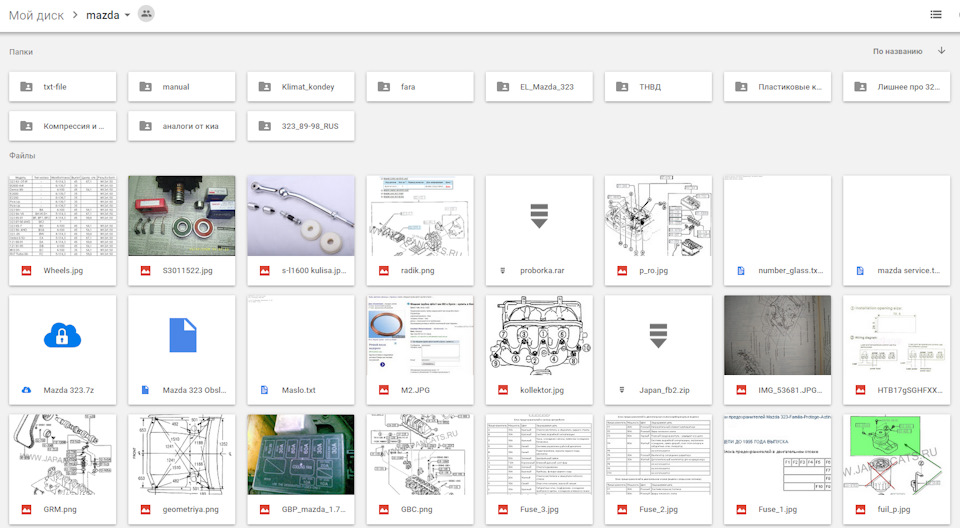The width and height of the screenshot is (960, 528).
Task: Open the txt-file folder
Action: pyautogui.click(x=62, y=86)
